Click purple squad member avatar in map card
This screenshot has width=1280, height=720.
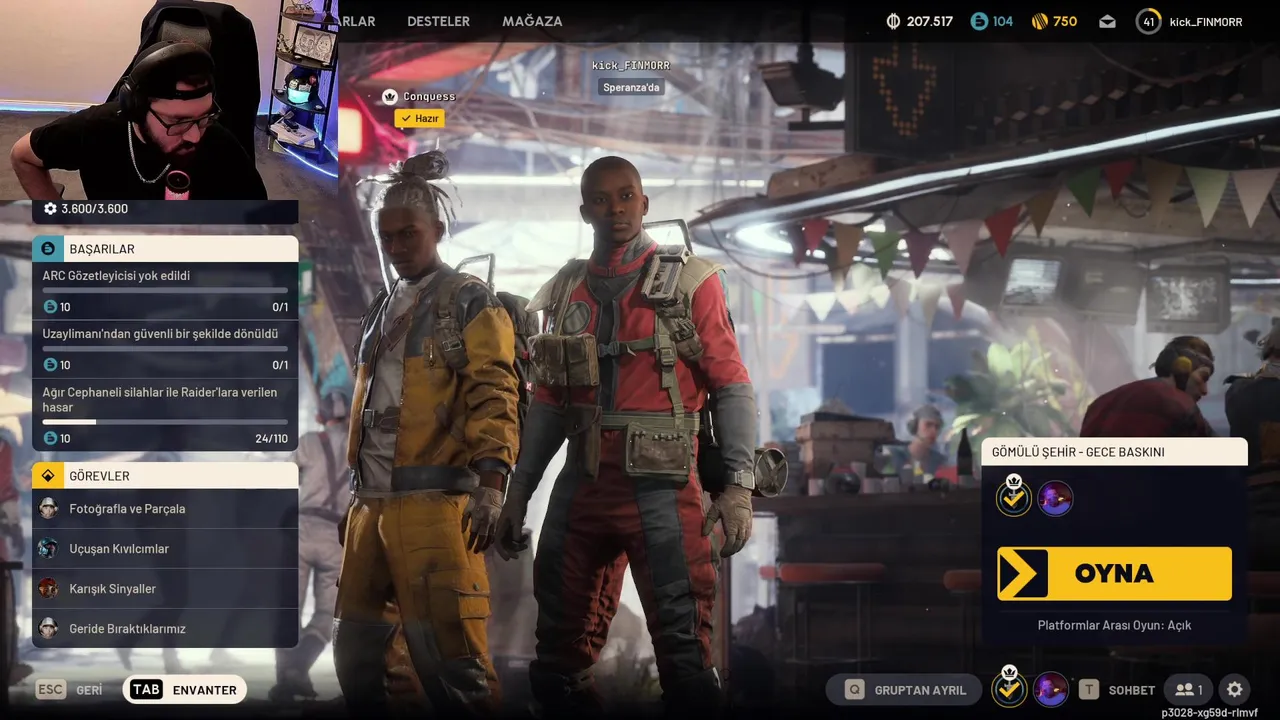[x=1055, y=498]
